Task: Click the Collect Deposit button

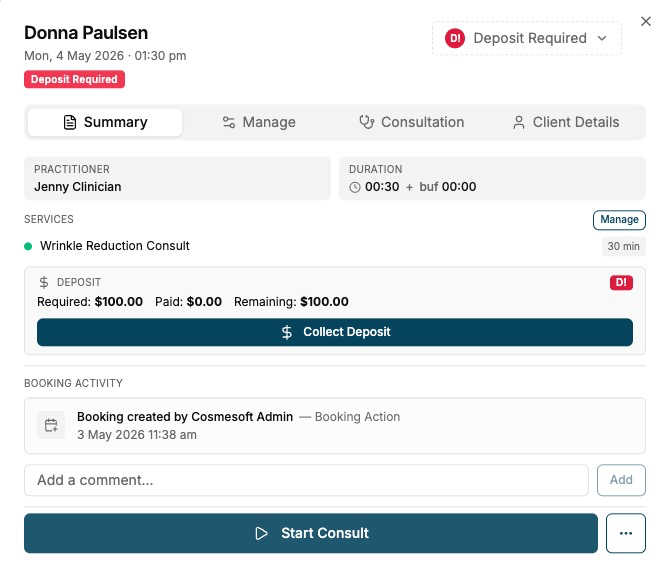Action: [335, 332]
